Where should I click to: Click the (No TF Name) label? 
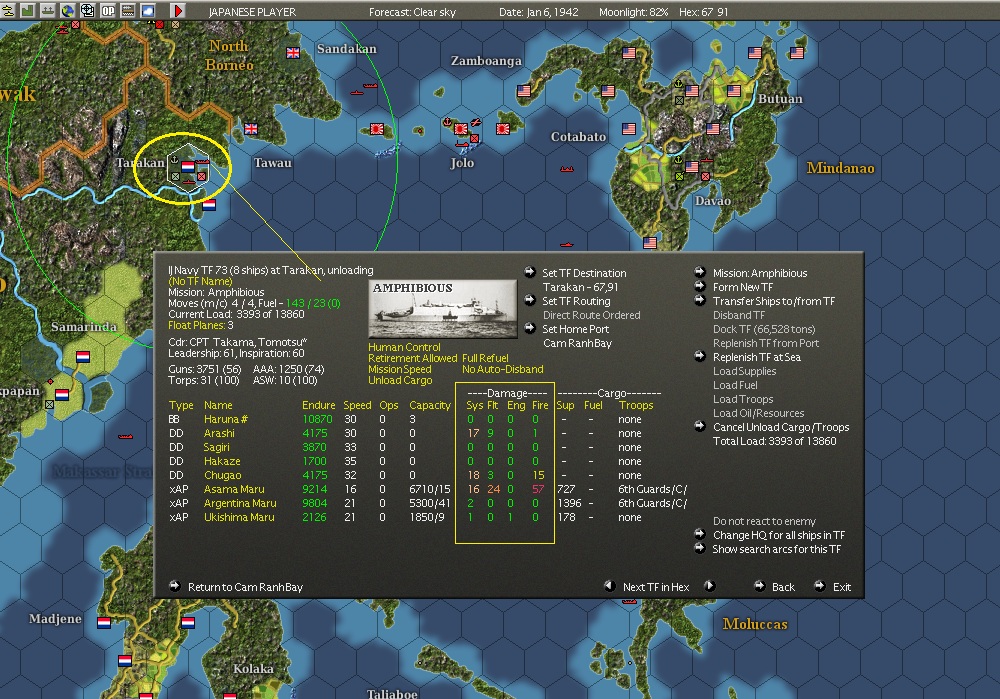pos(200,281)
